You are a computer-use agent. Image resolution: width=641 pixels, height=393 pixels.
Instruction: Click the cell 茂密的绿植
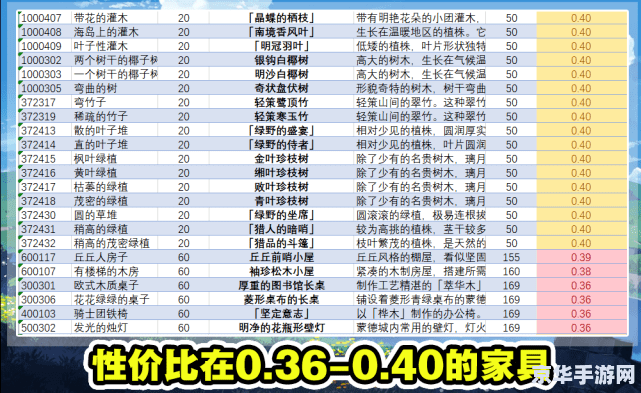[101, 201]
